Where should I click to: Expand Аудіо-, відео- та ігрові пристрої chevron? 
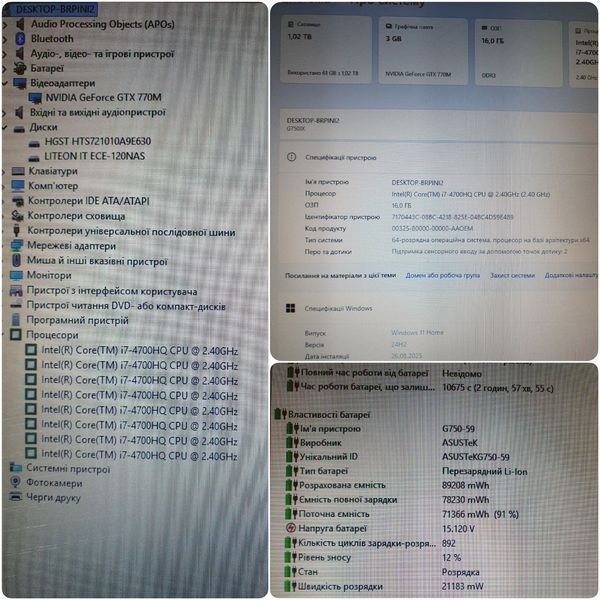[x=5, y=54]
